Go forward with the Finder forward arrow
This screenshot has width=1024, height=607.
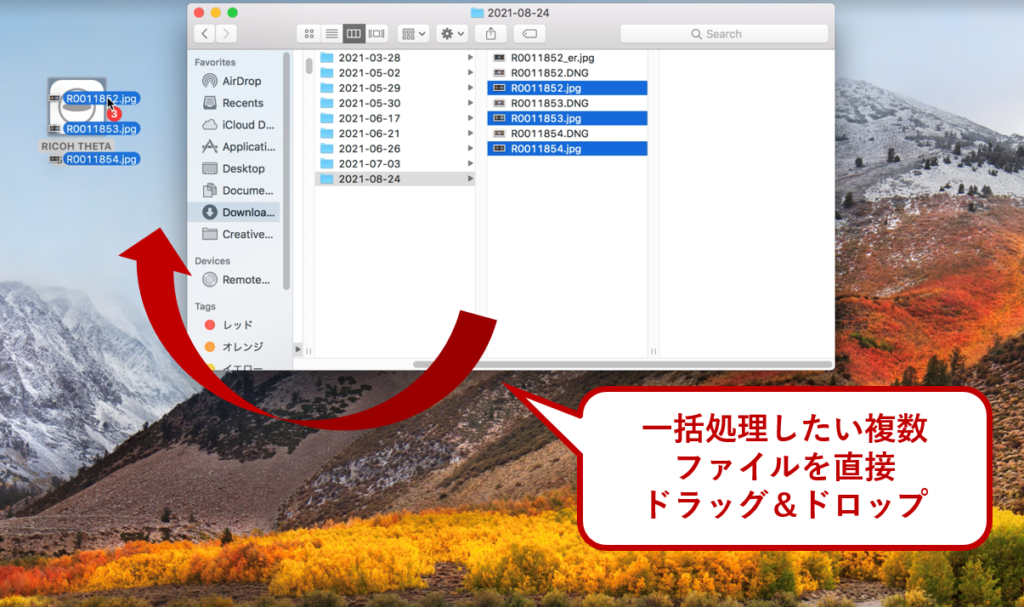click(226, 33)
